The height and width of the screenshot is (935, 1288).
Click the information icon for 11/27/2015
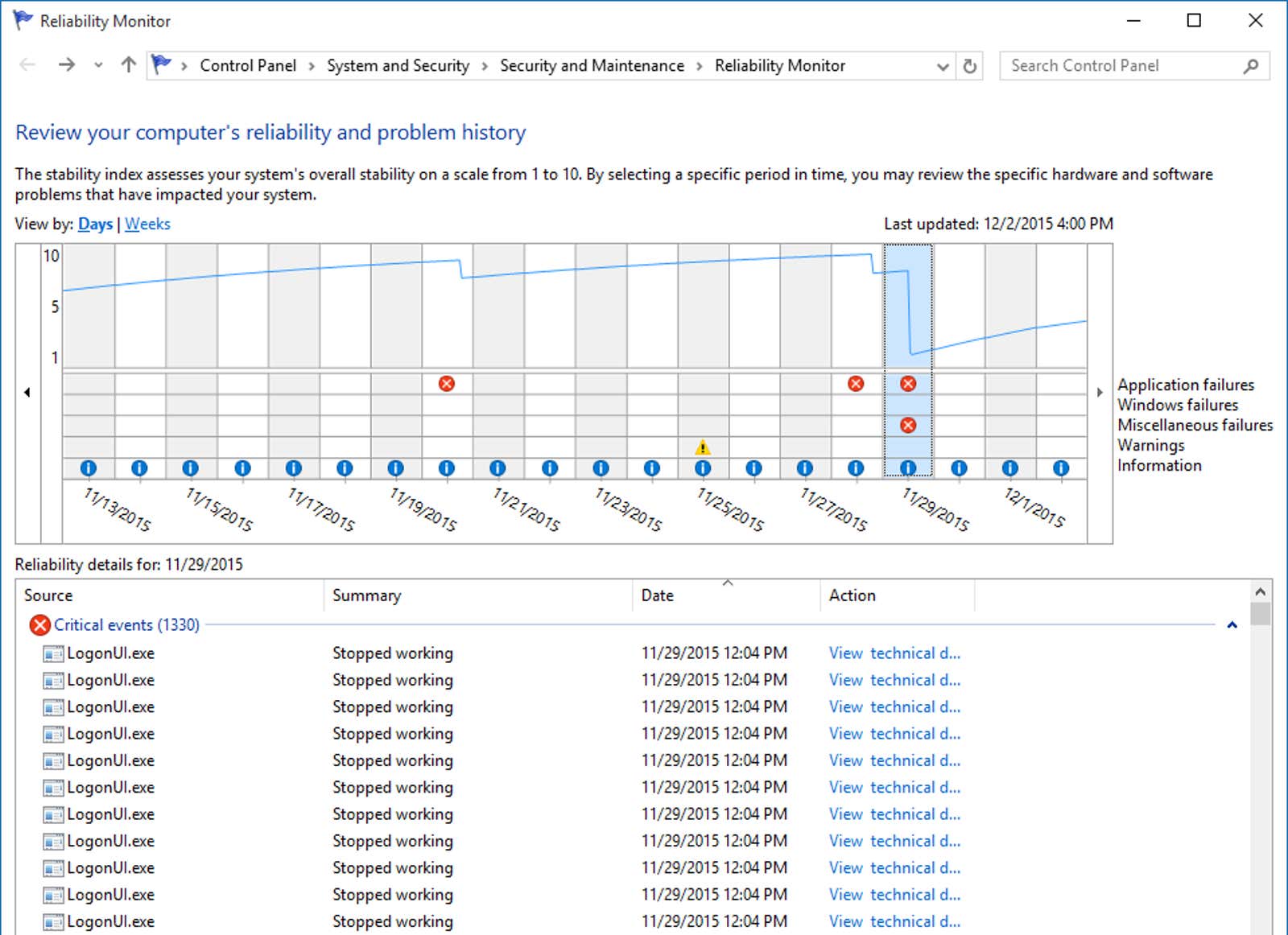tap(805, 467)
